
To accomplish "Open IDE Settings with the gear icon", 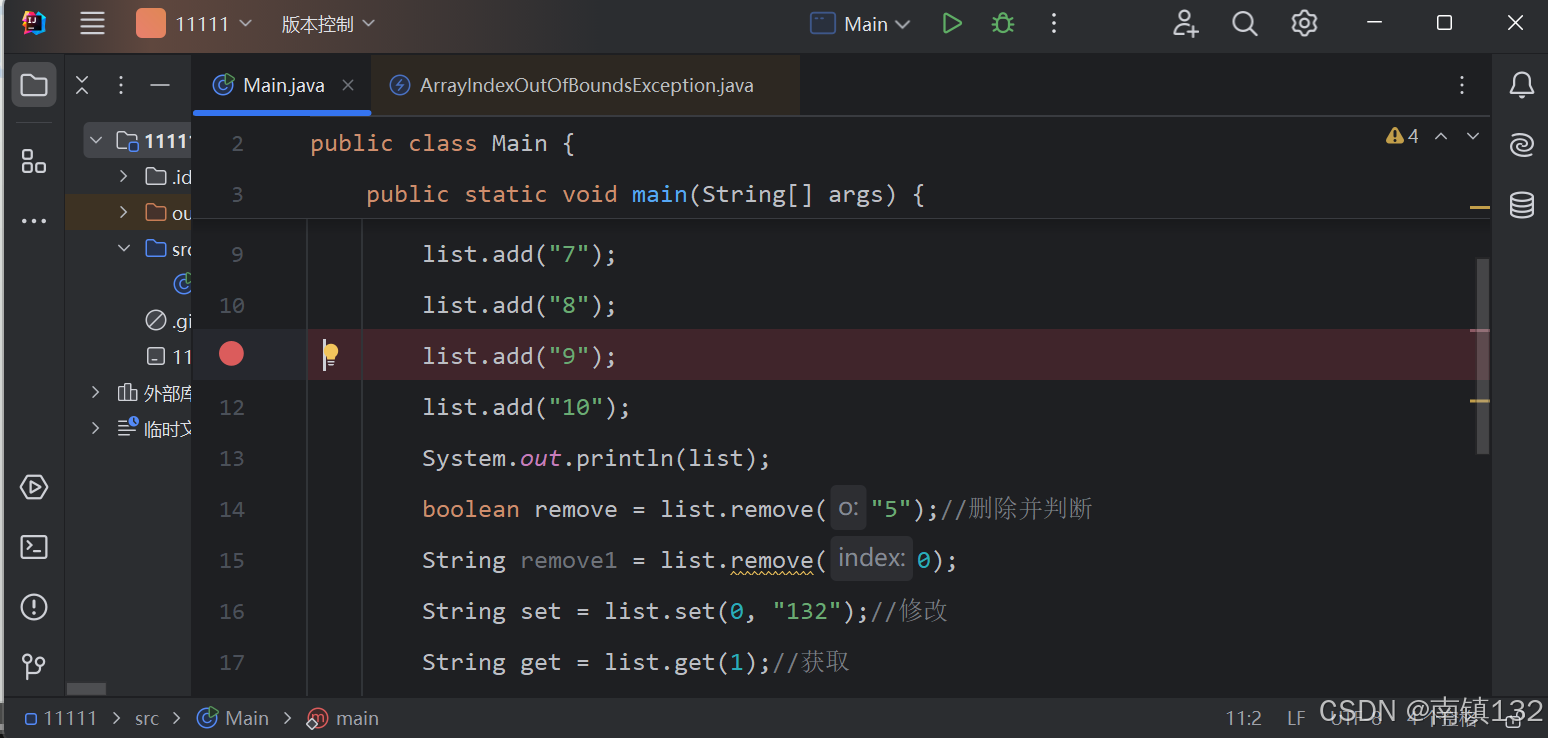I will (1304, 22).
